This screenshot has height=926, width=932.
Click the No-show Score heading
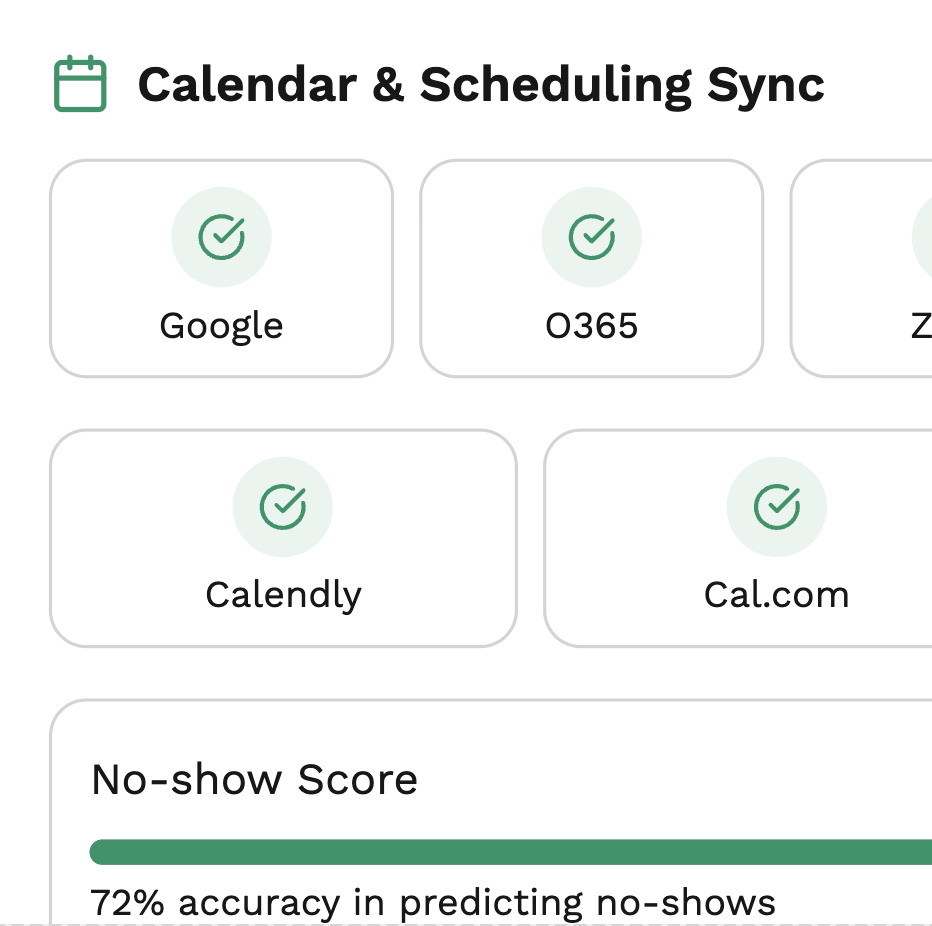[253, 779]
